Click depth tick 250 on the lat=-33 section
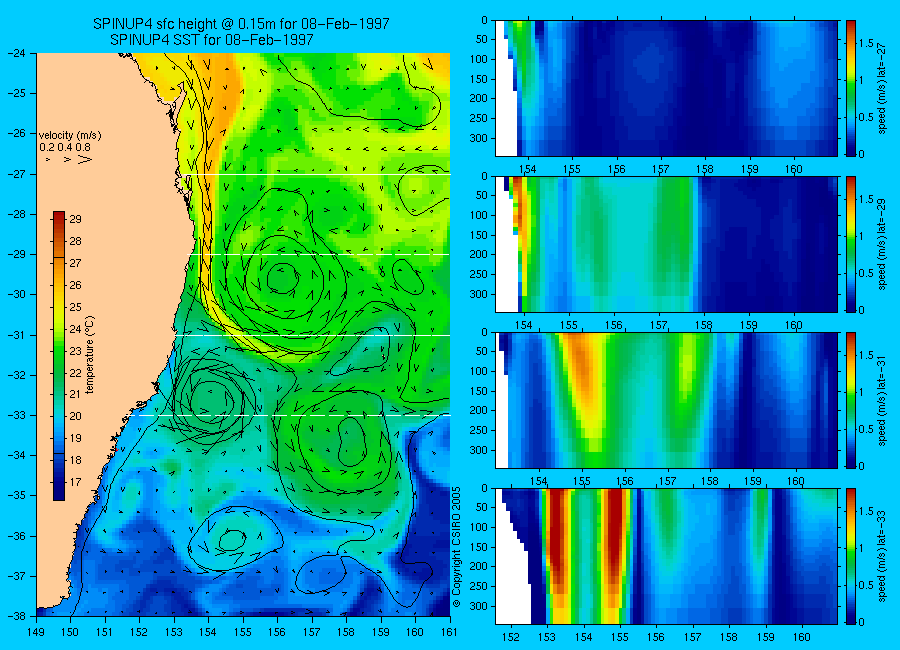Image resolution: width=900 pixels, height=650 pixels. [x=479, y=586]
